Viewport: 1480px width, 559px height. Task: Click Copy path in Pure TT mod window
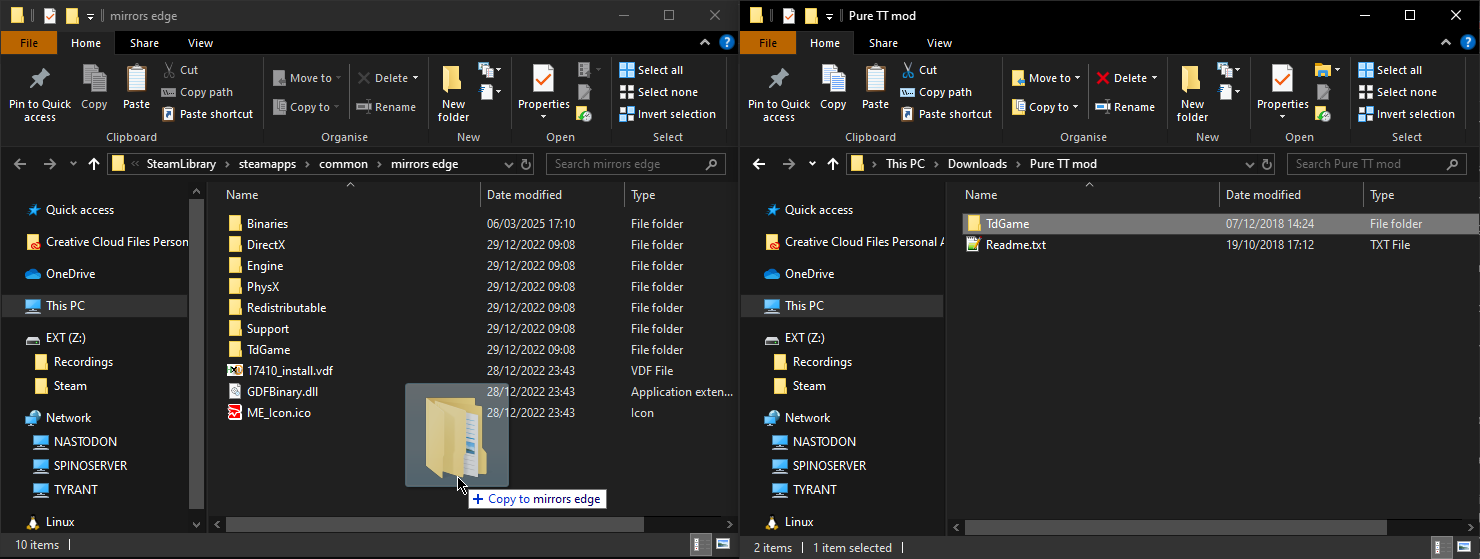pyautogui.click(x=936, y=92)
